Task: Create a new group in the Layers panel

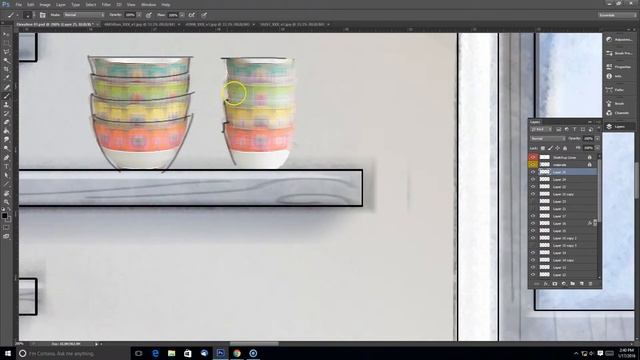Action: [573, 284]
